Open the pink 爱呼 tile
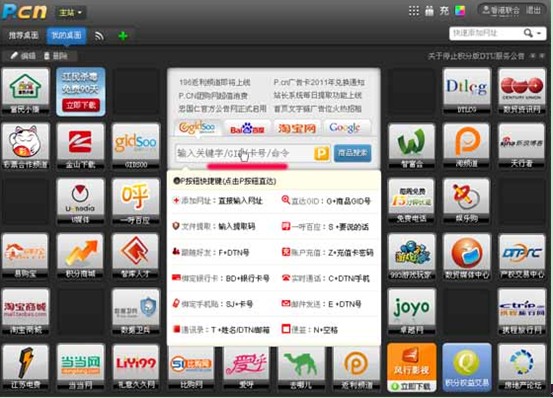The width and height of the screenshot is (553, 398). pos(246,368)
